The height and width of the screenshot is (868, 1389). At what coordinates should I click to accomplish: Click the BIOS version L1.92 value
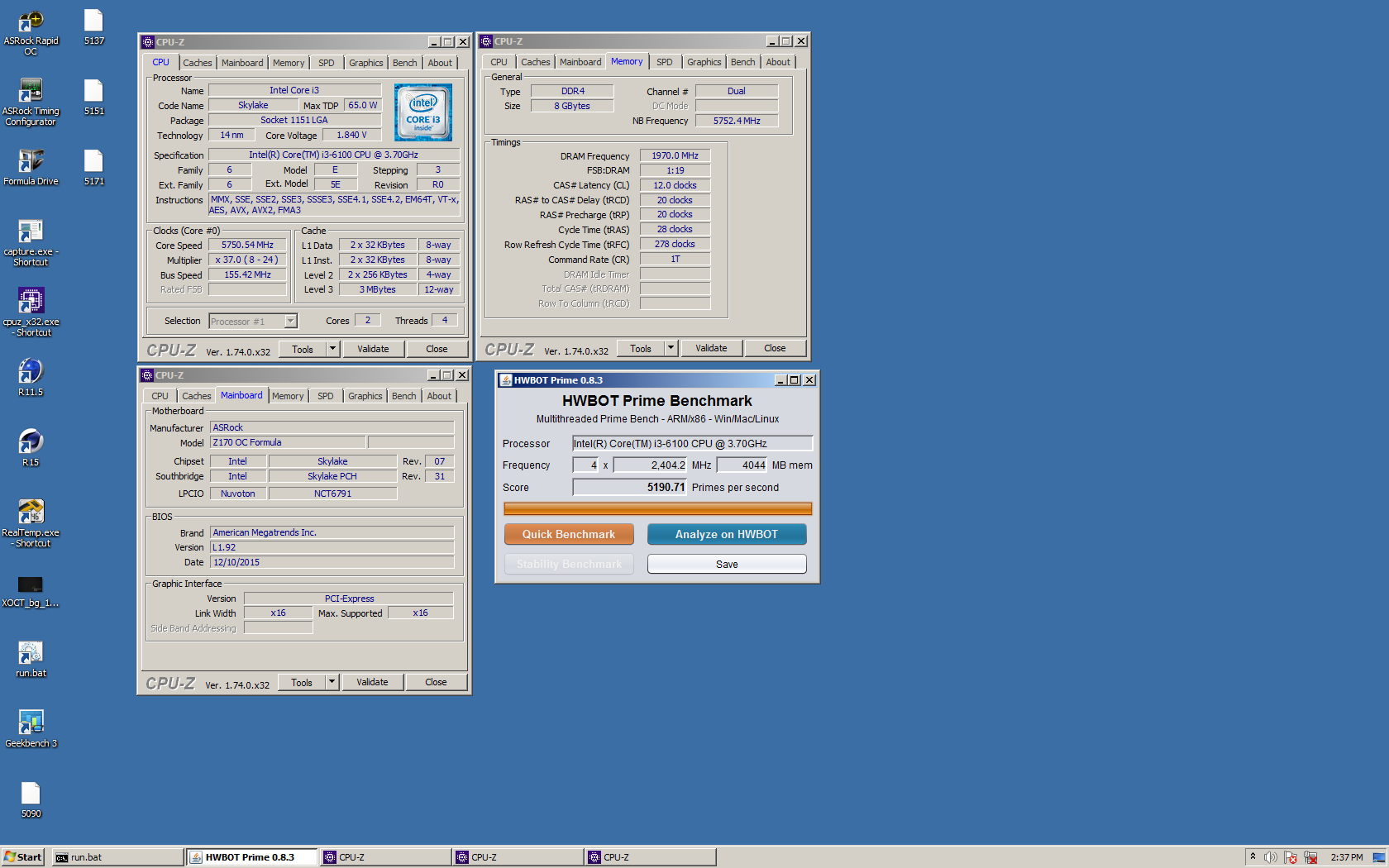coord(332,547)
